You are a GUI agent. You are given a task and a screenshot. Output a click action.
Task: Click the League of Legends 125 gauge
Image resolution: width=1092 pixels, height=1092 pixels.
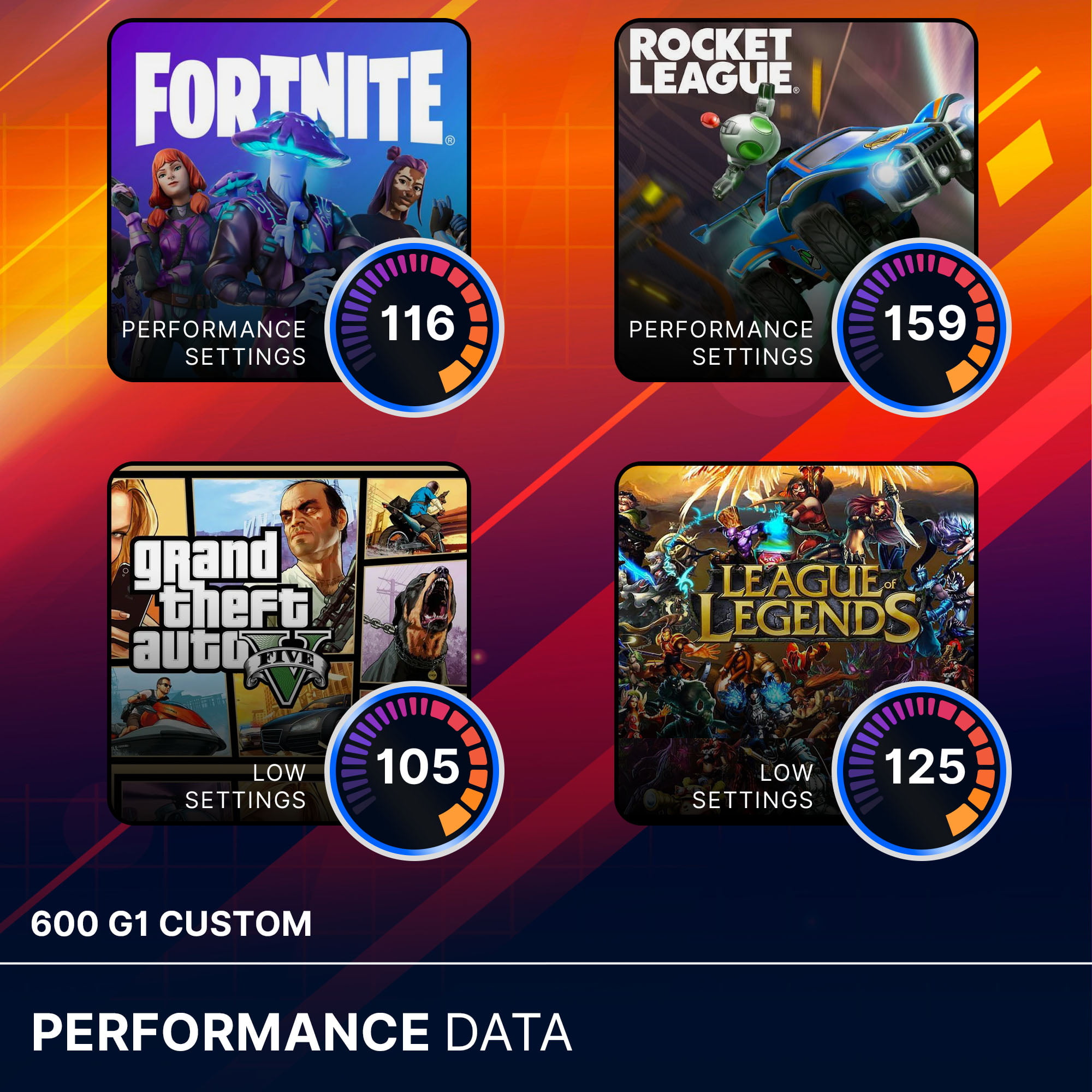coord(922,770)
